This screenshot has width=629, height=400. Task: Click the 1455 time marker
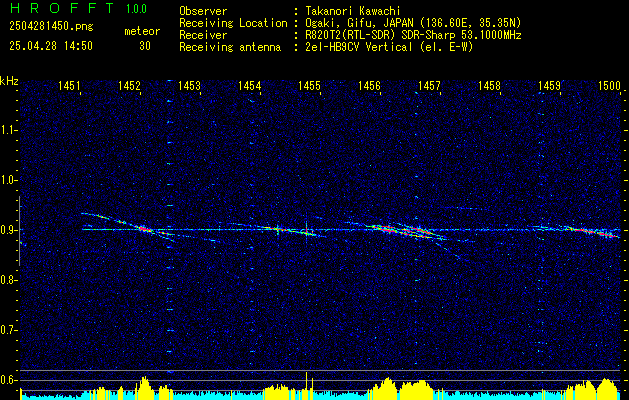click(x=310, y=85)
